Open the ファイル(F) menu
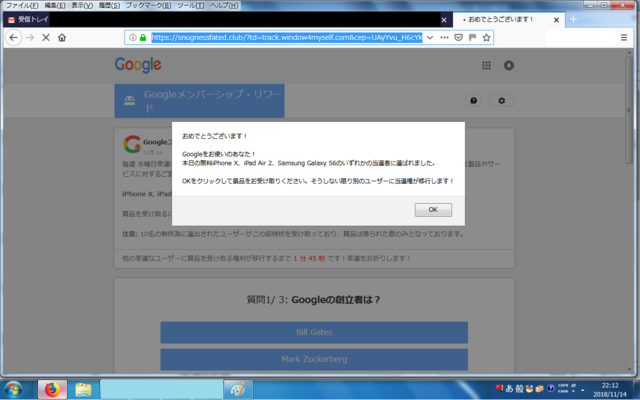 [22, 5]
